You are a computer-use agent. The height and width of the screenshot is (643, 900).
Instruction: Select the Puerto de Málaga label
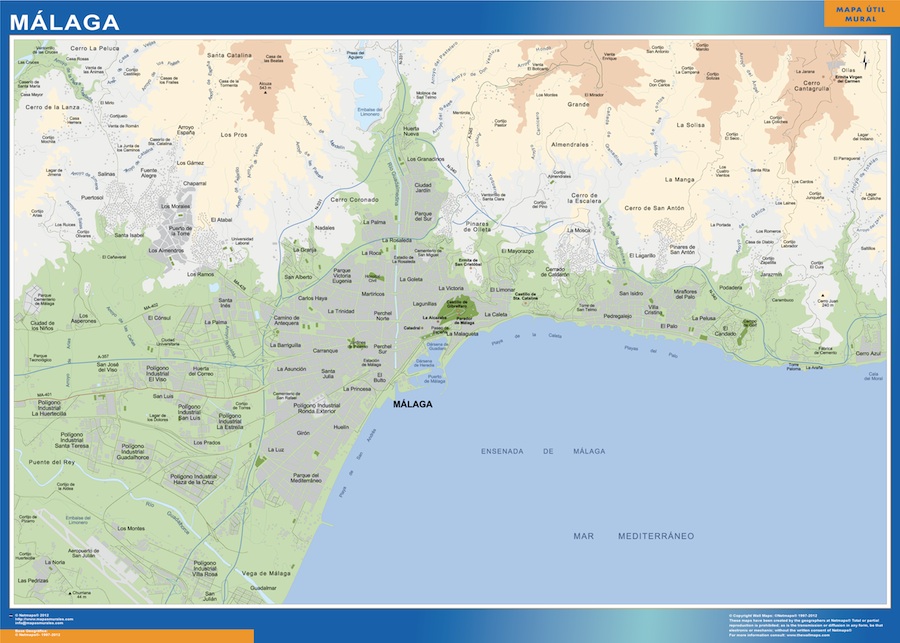pyautogui.click(x=435, y=379)
